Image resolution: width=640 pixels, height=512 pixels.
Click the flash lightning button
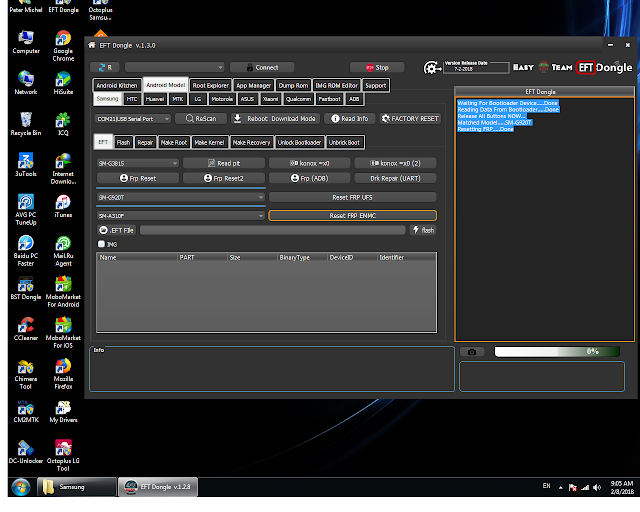[x=423, y=230]
